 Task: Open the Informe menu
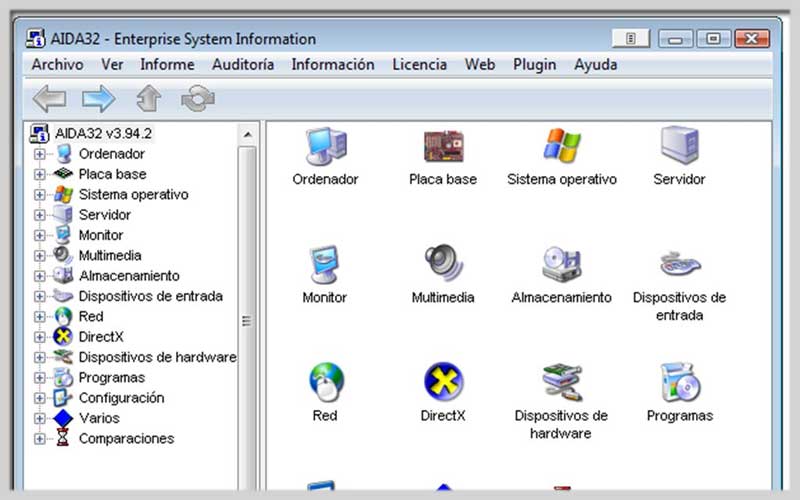(167, 65)
